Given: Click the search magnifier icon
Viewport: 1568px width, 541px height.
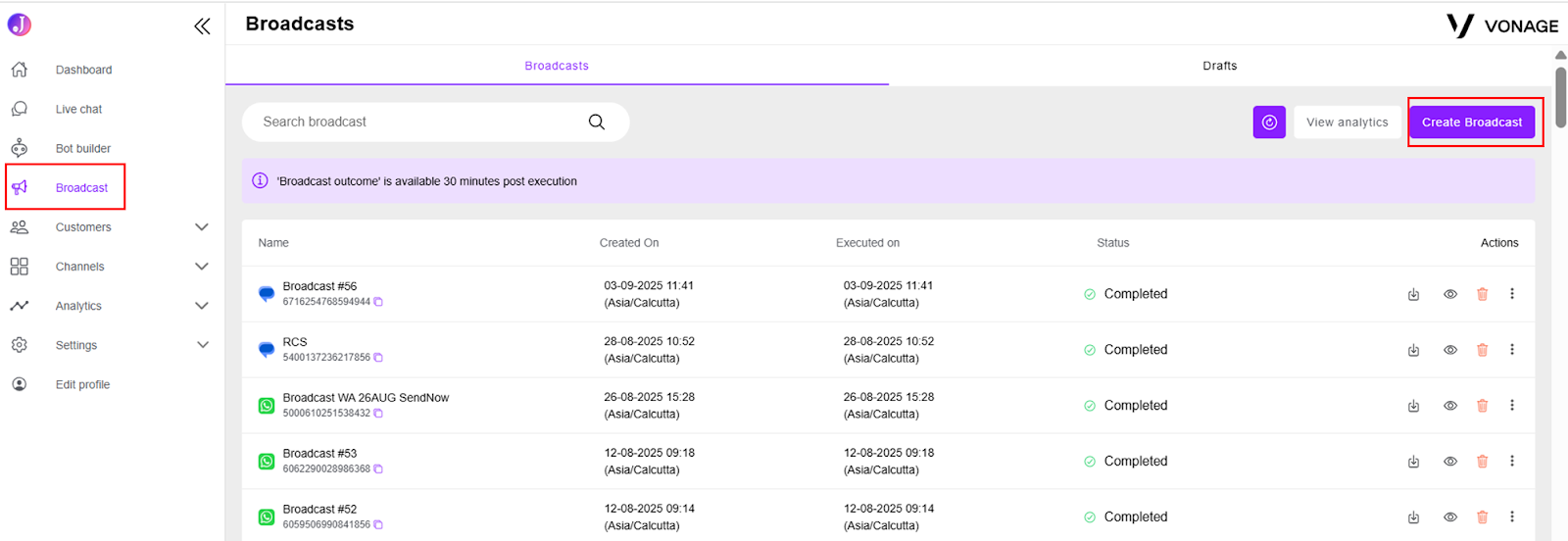Looking at the screenshot, I should click(596, 123).
